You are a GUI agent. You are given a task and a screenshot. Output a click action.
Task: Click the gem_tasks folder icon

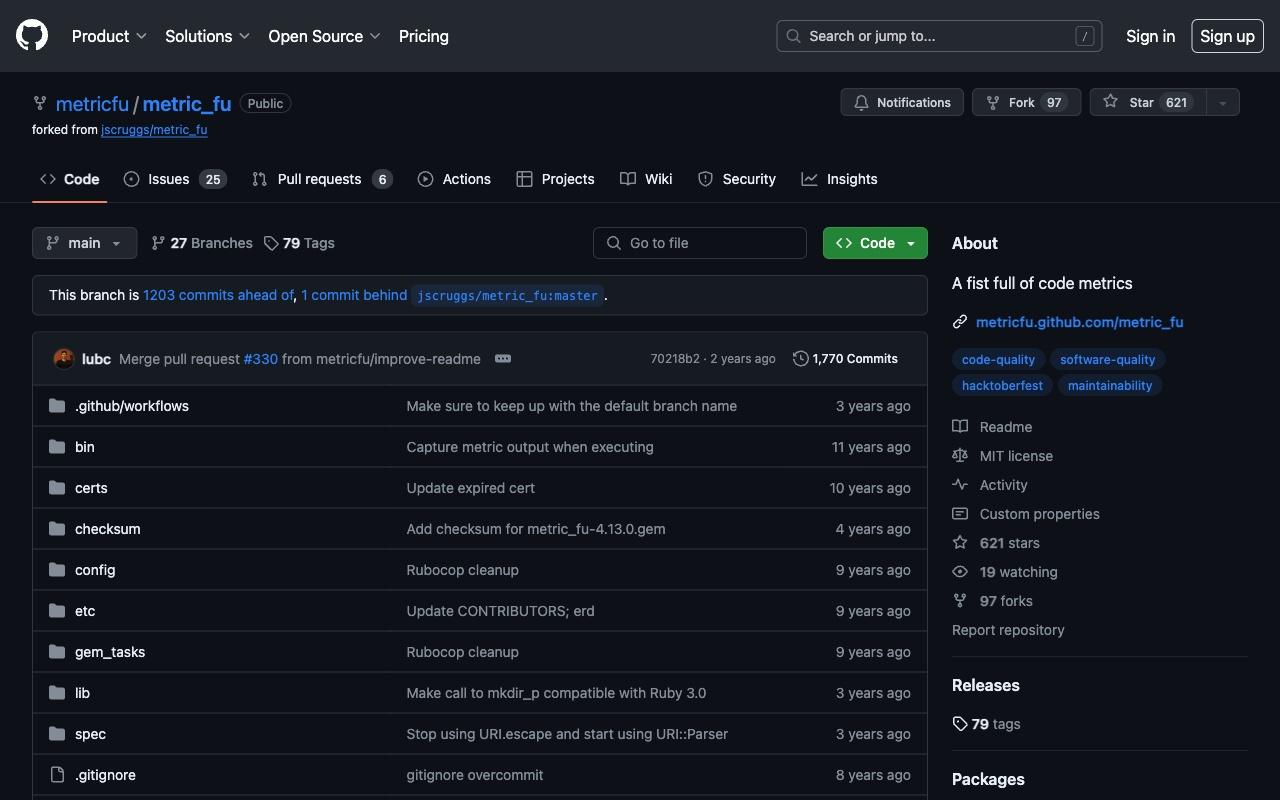pos(57,652)
